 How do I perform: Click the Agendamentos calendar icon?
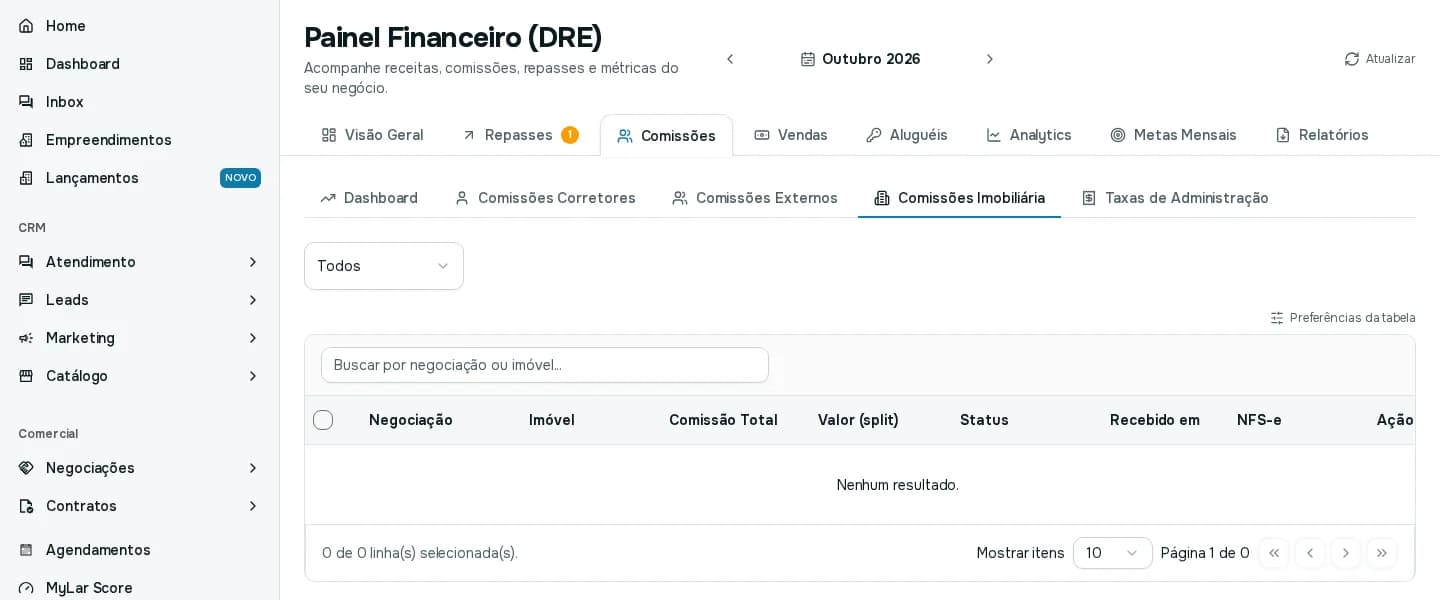pos(26,550)
